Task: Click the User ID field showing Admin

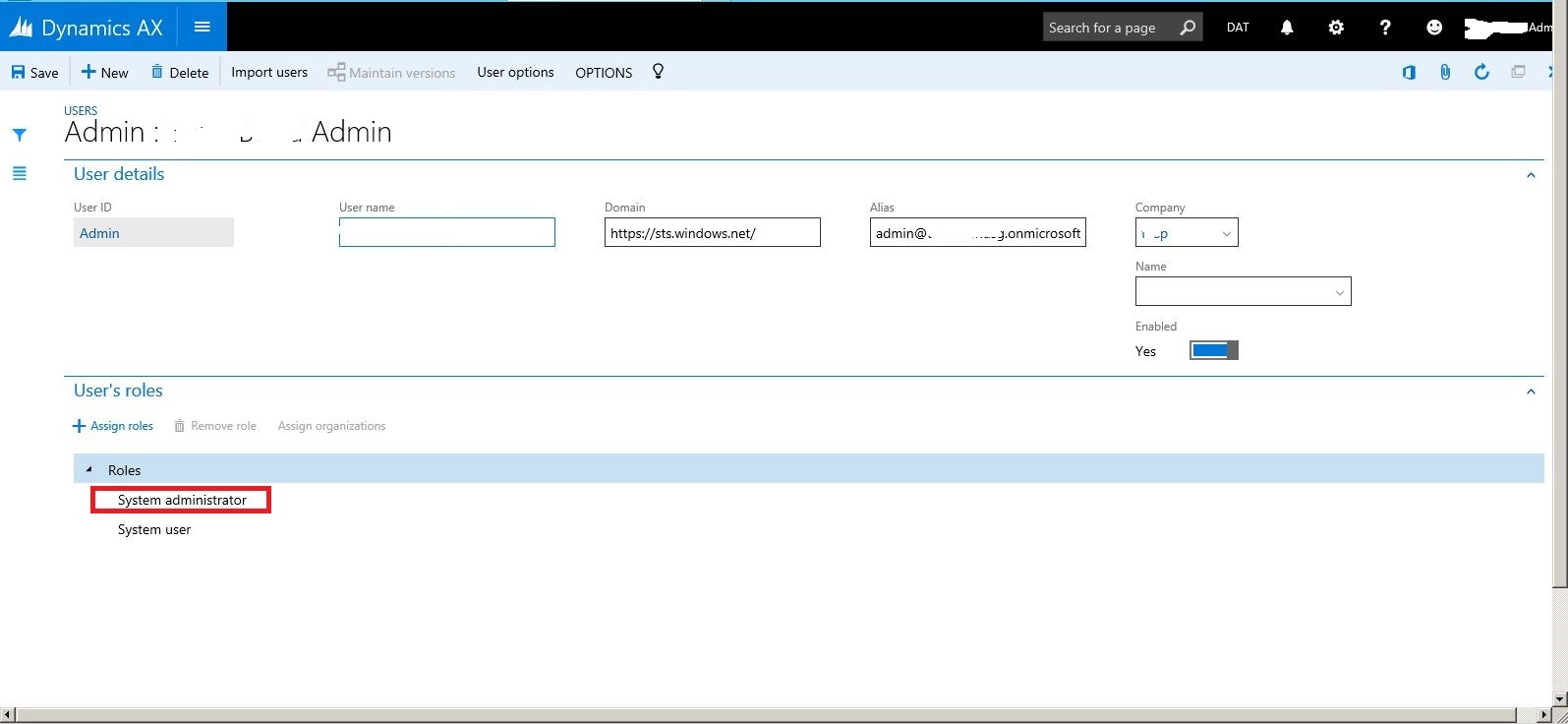Action: pyautogui.click(x=153, y=232)
